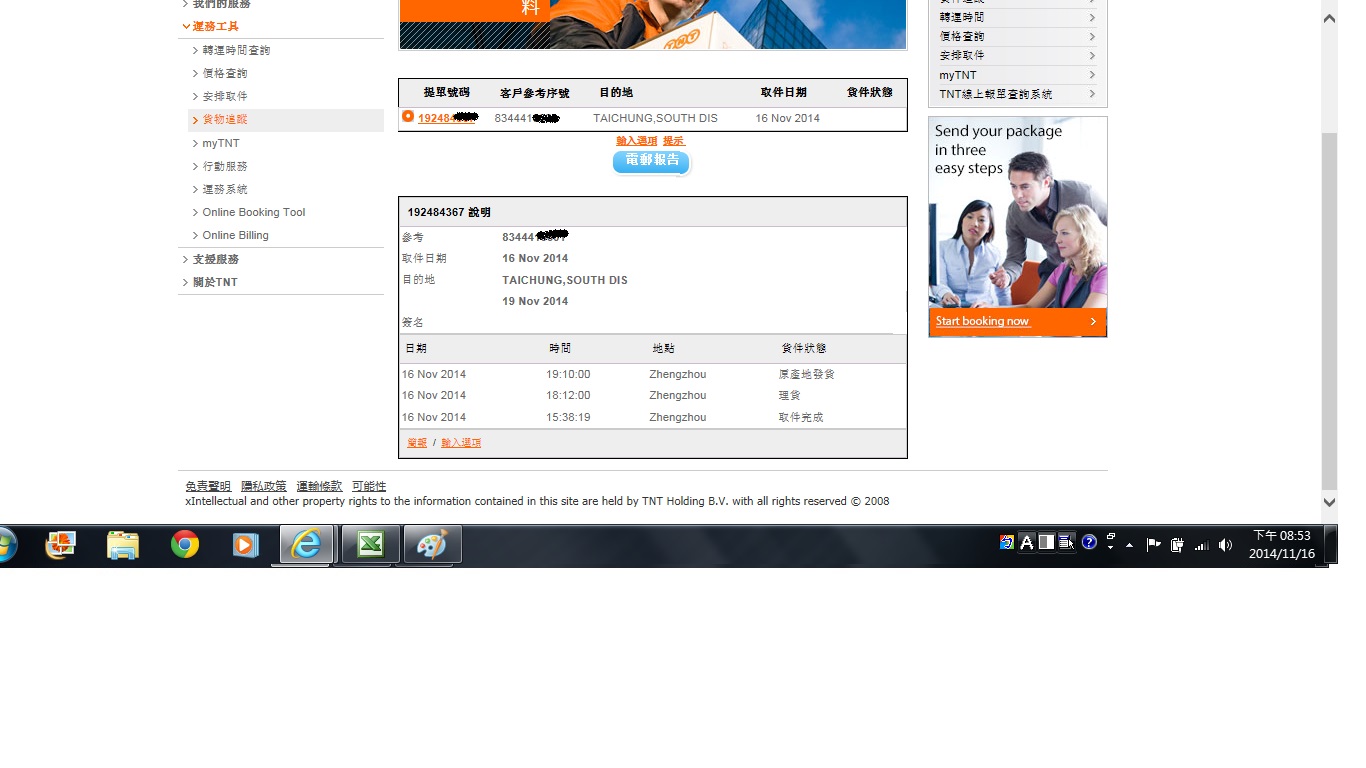1366x768 pixels.
Task: Open 安排取件 in the left sidebar
Action: 225,96
